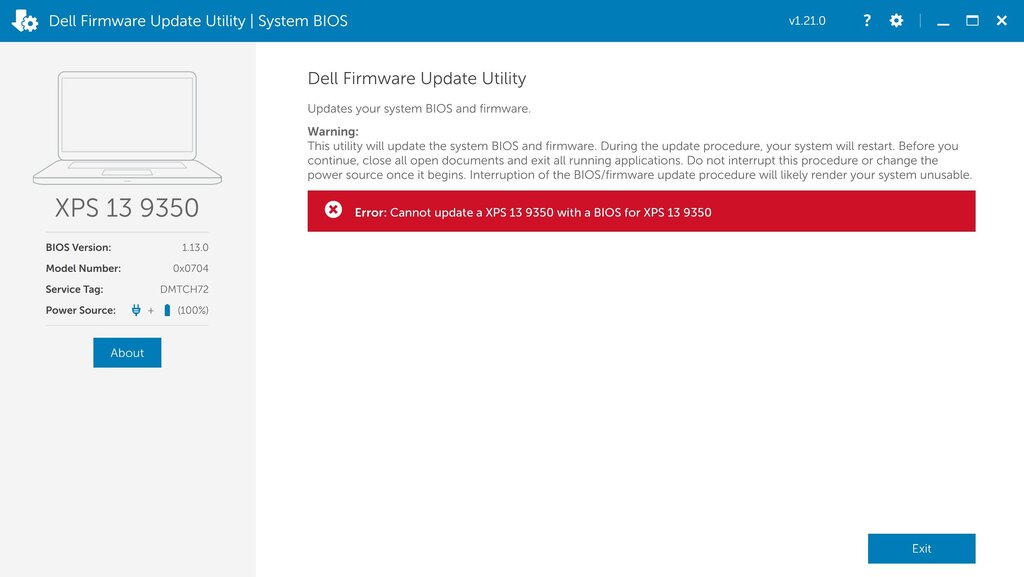
Task: Maximize the firmware utility window
Action: [x=972, y=21]
